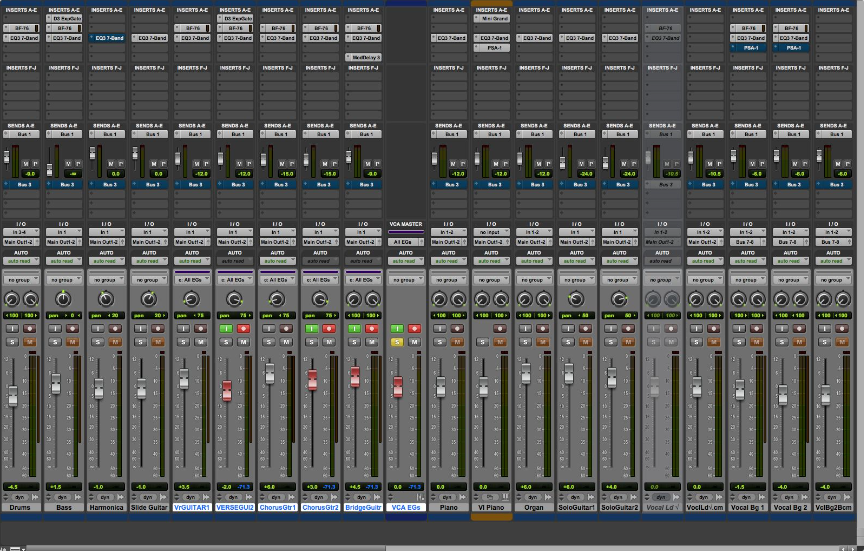Click the dyn voice button on Organ
The image size is (864, 551).
pos(532,497)
